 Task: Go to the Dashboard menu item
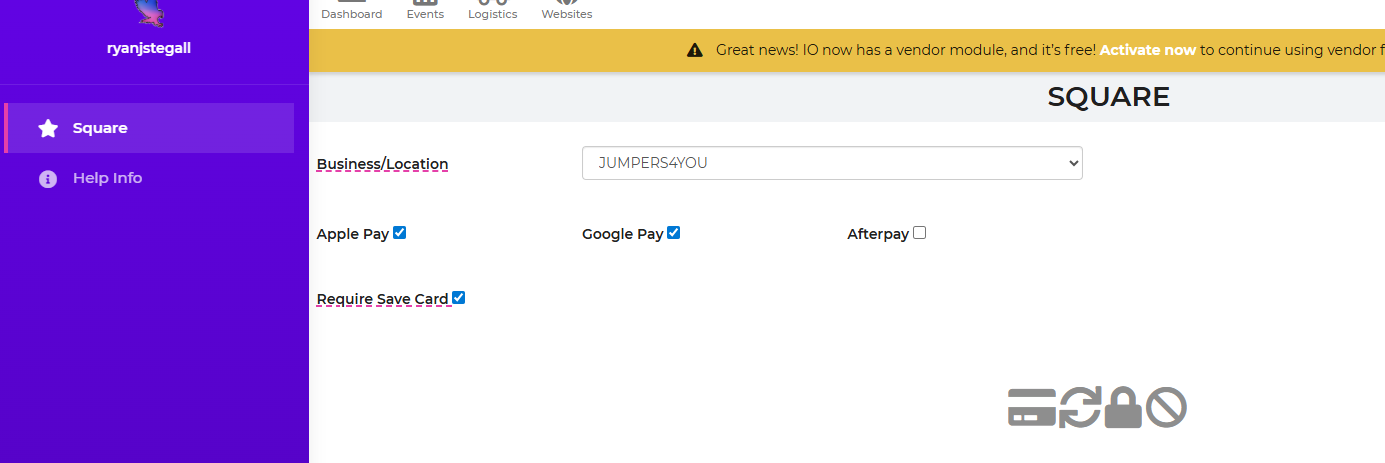click(351, 12)
